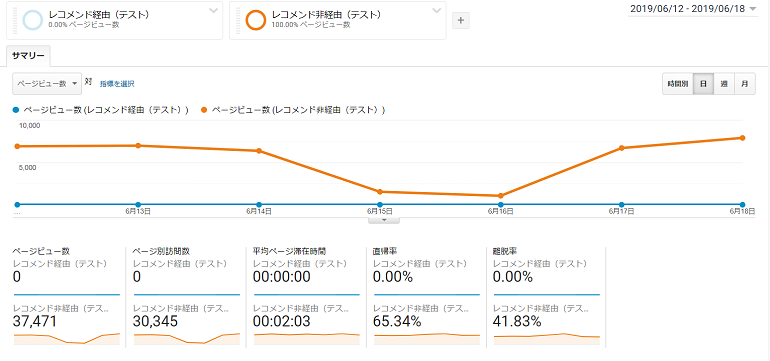Switch the chart to 日 view
770x361 pixels.
coord(703,84)
